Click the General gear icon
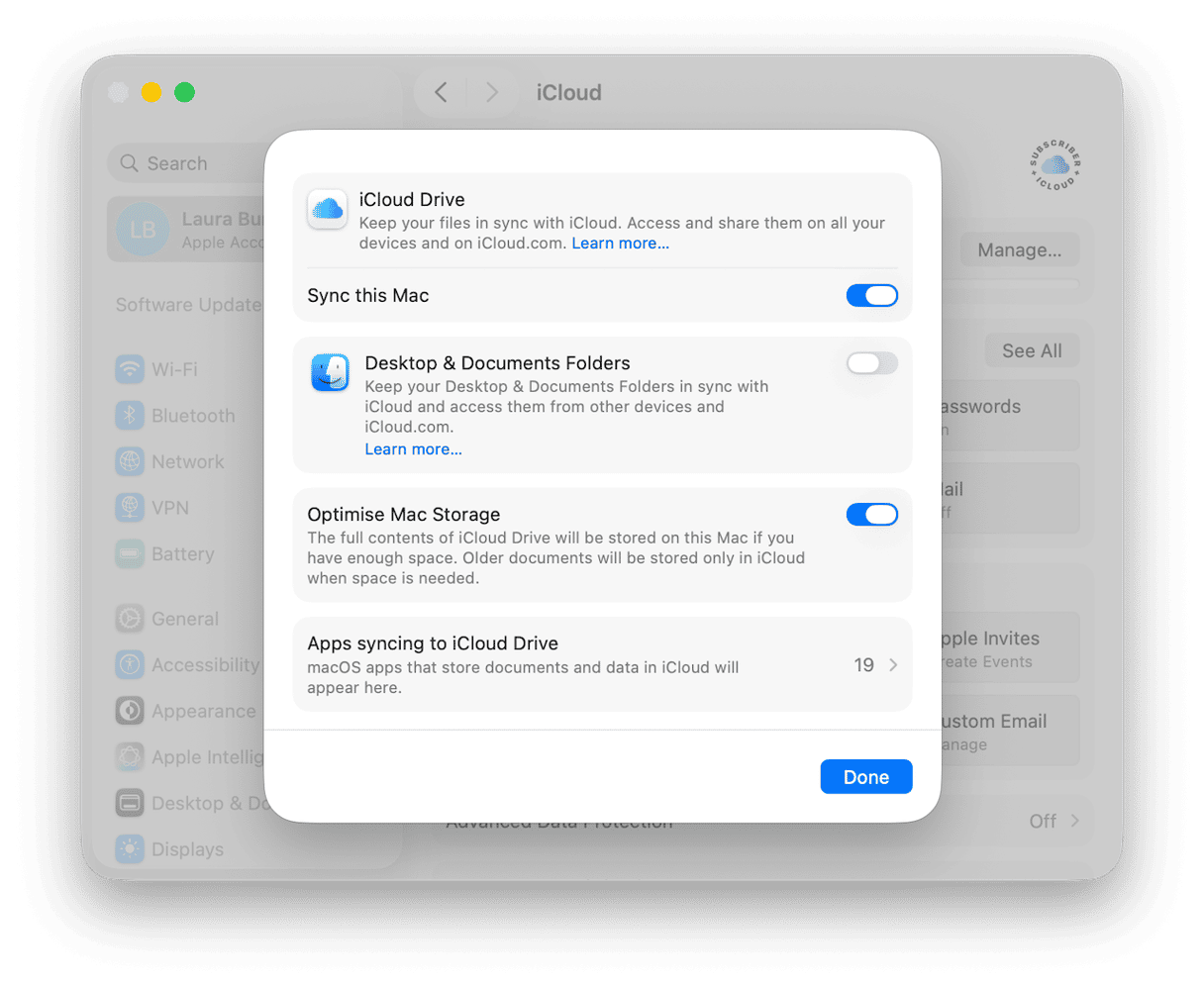 pyautogui.click(x=130, y=619)
